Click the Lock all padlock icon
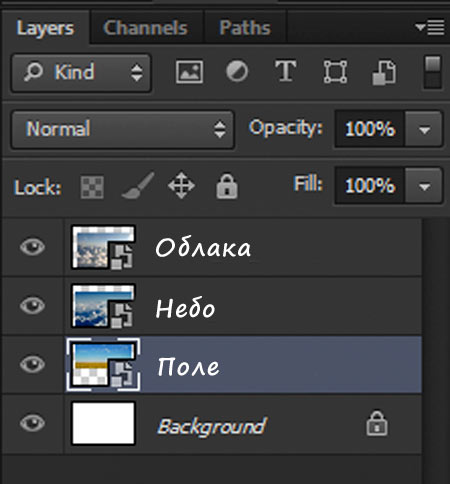The width and height of the screenshot is (450, 484). (227, 186)
